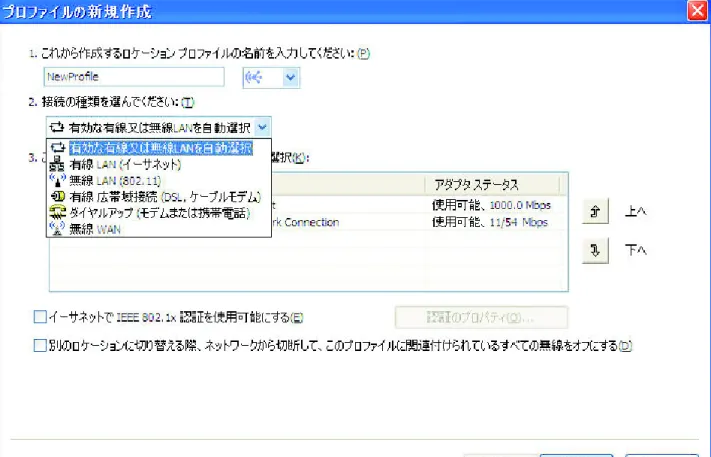Click the 有効な有線又は無線LANを自動選択 combo box field

[x=159, y=127]
